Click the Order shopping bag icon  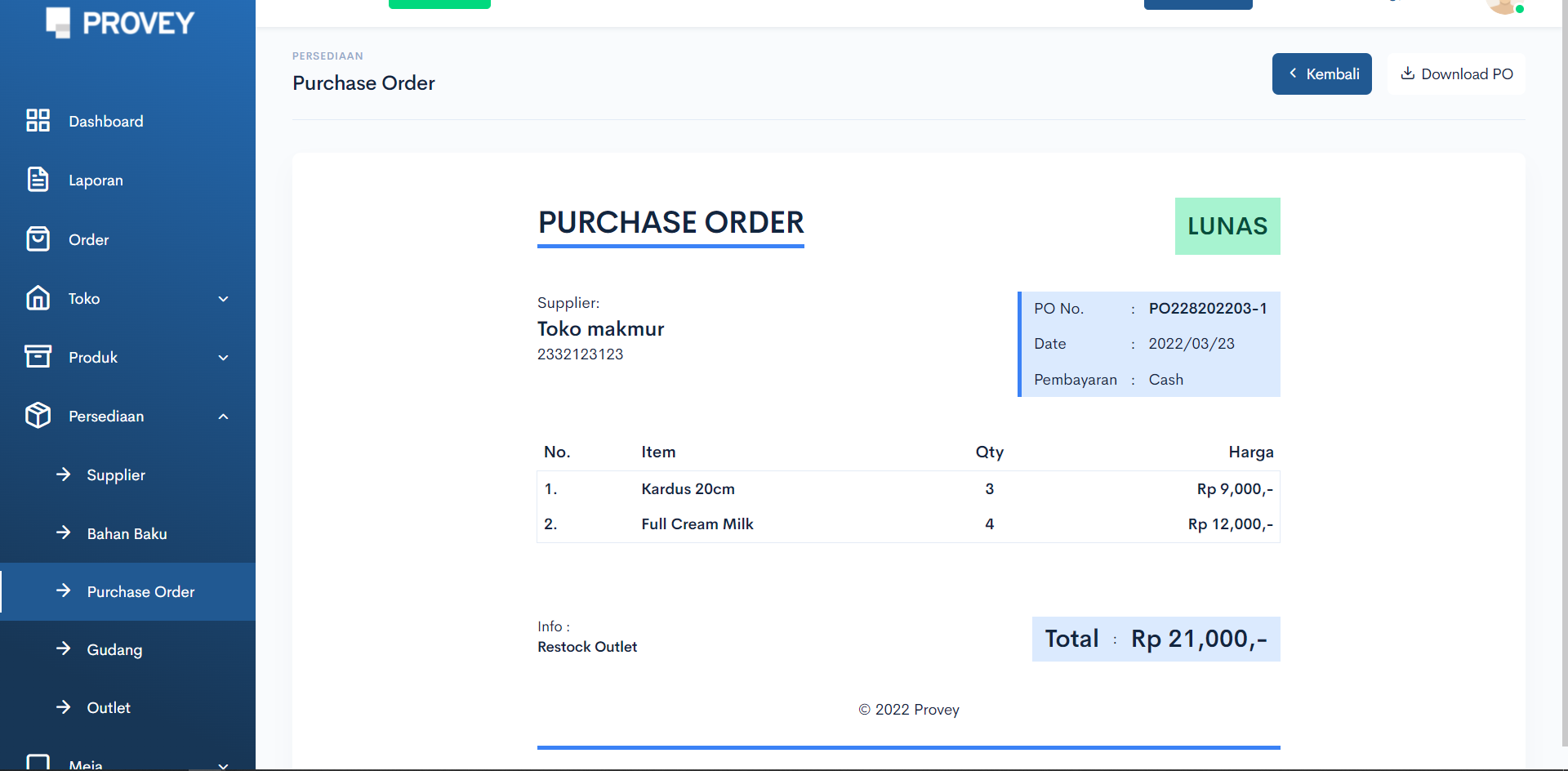tap(38, 239)
